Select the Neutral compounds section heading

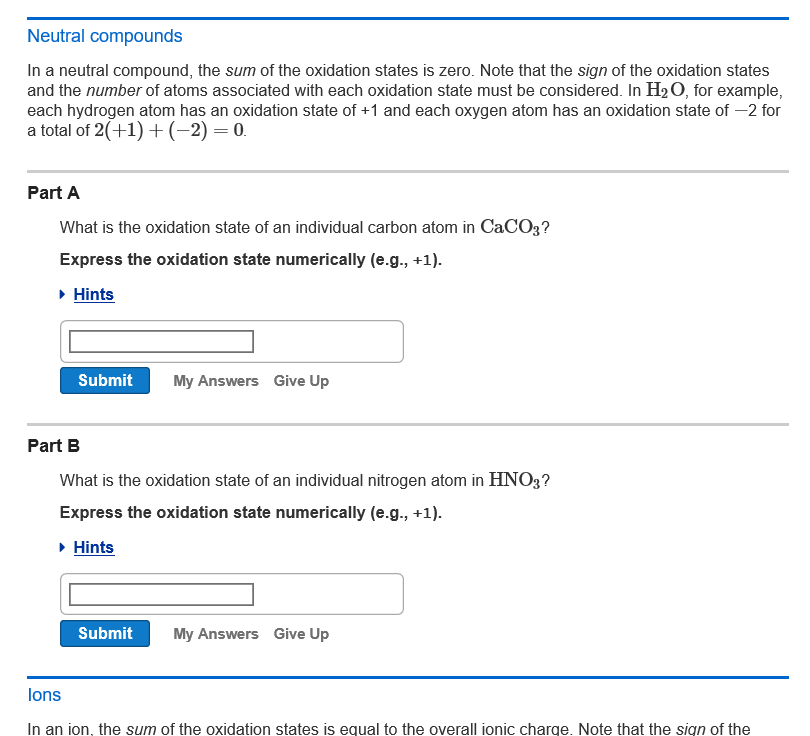tap(104, 36)
